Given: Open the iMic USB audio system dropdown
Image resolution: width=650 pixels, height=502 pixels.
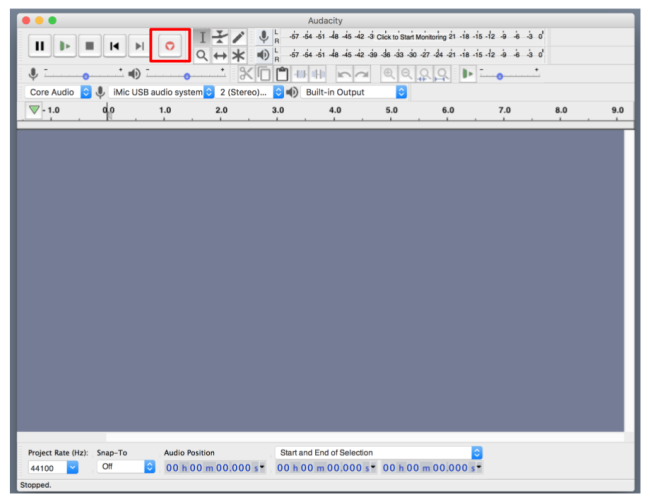Looking at the screenshot, I should click(162, 92).
